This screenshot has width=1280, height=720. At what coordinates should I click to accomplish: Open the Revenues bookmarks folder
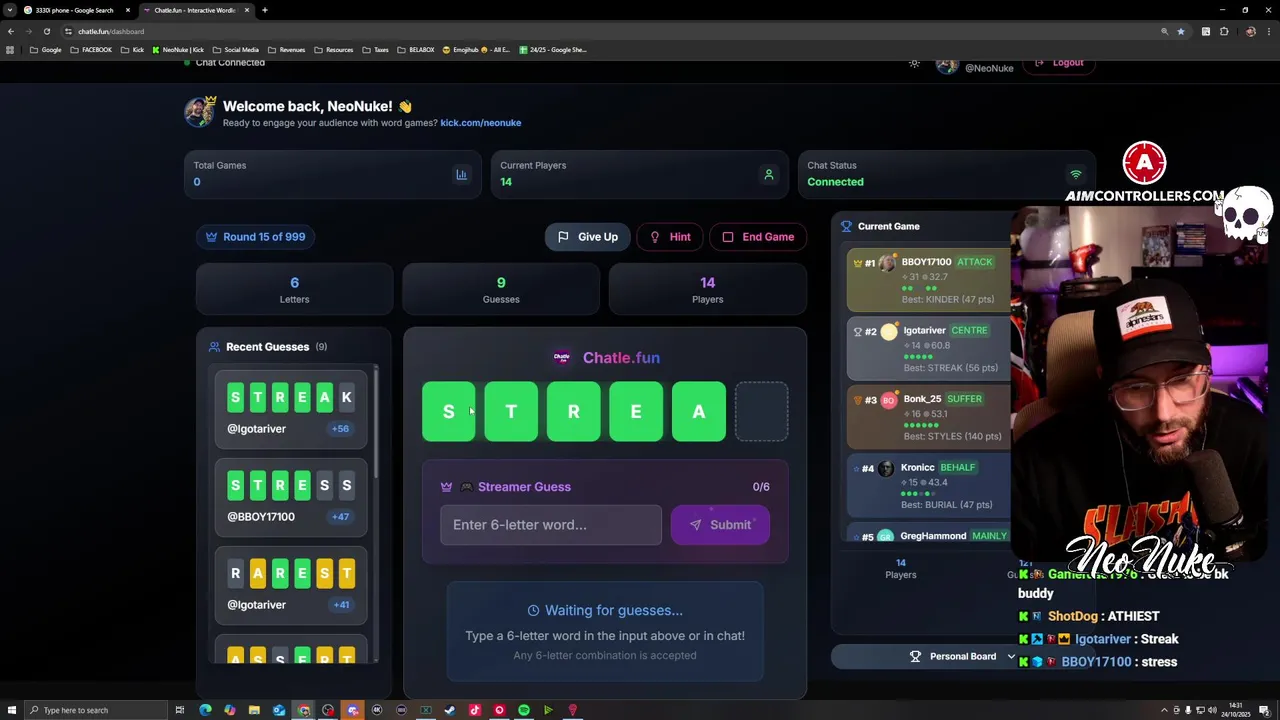(x=286, y=50)
